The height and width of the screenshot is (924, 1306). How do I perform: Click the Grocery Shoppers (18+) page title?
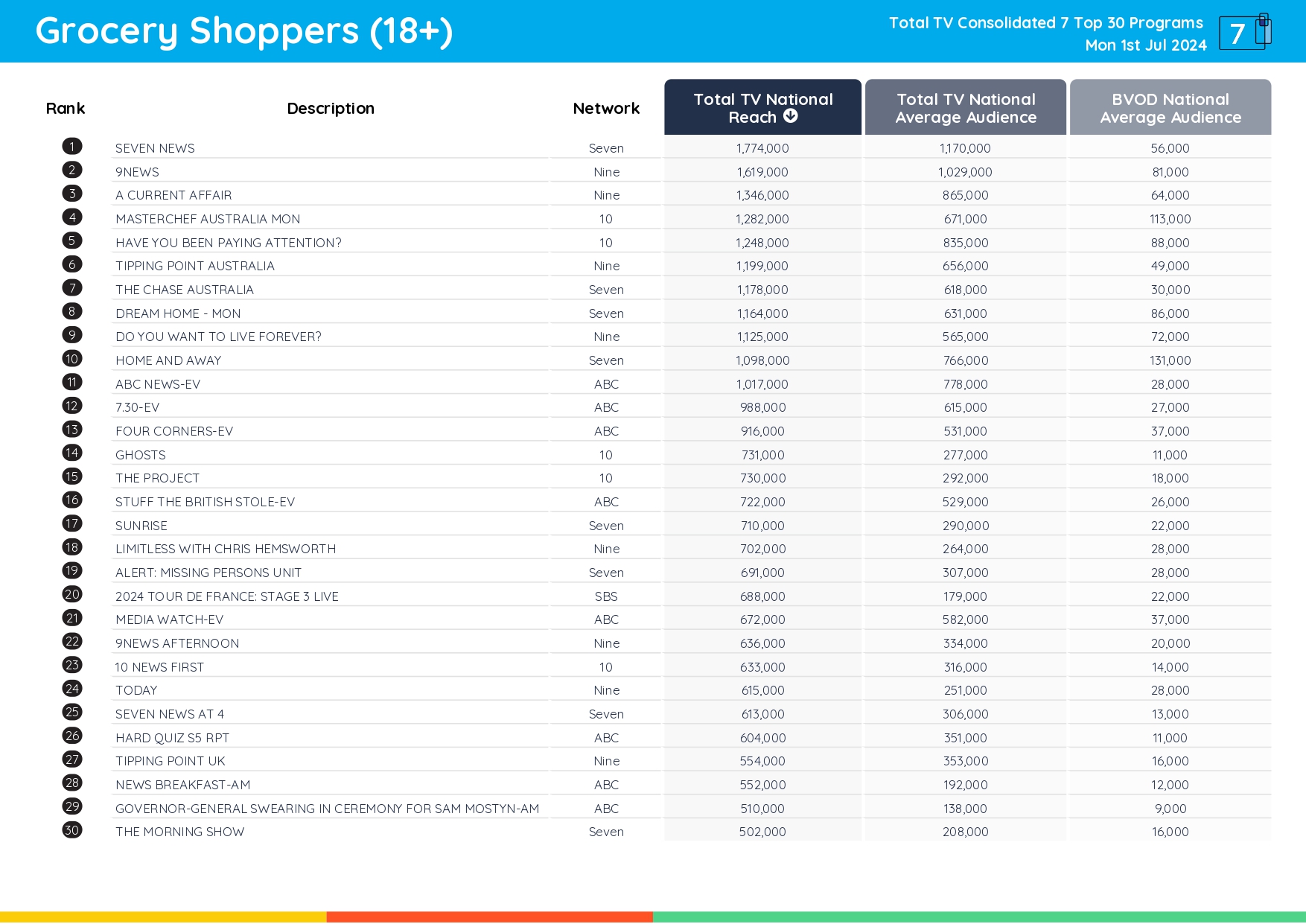coord(244,31)
